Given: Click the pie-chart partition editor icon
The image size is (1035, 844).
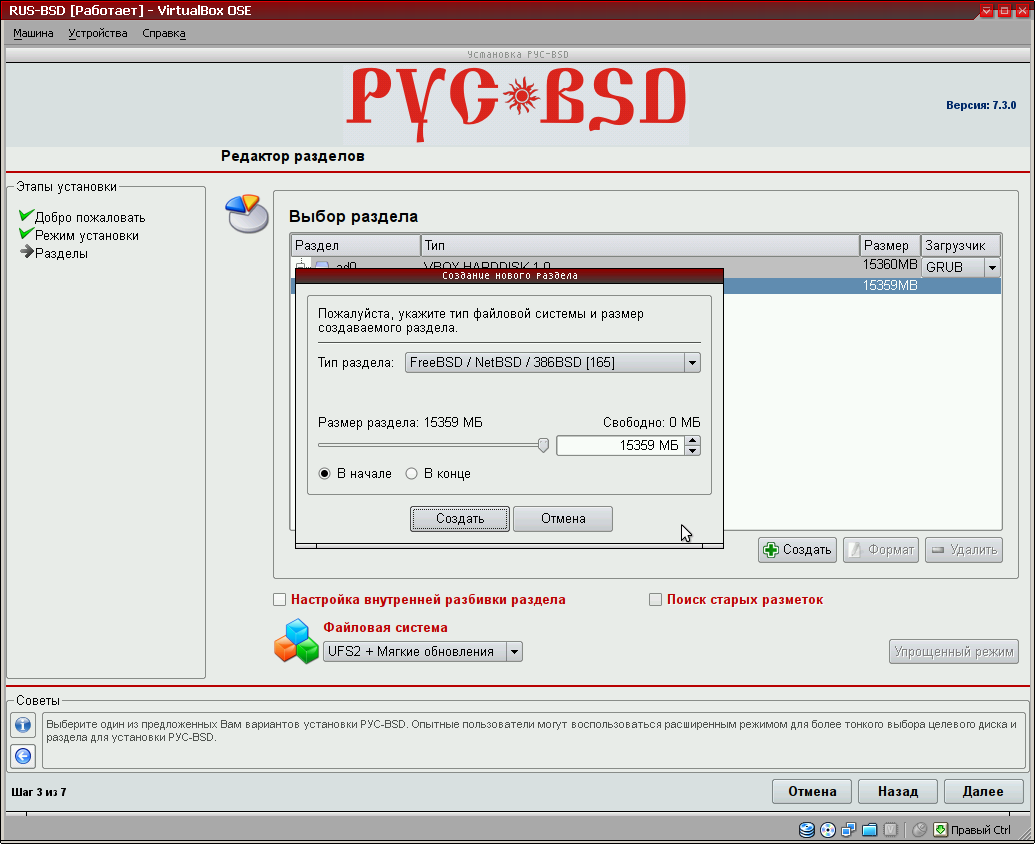Looking at the screenshot, I should pos(247,213).
